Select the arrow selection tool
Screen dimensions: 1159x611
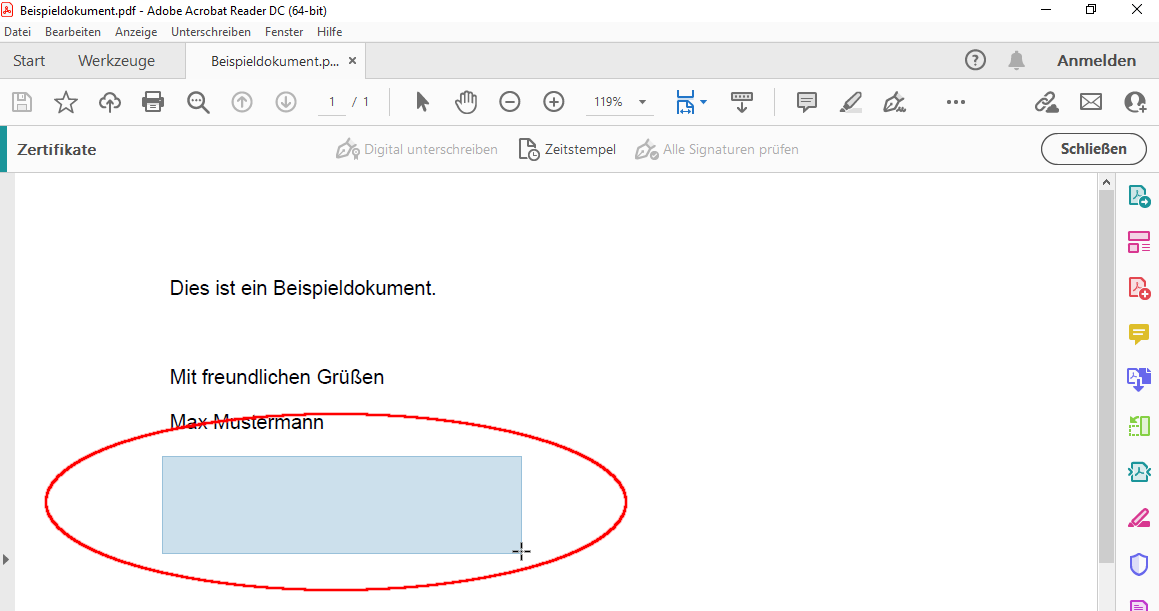pyautogui.click(x=422, y=102)
